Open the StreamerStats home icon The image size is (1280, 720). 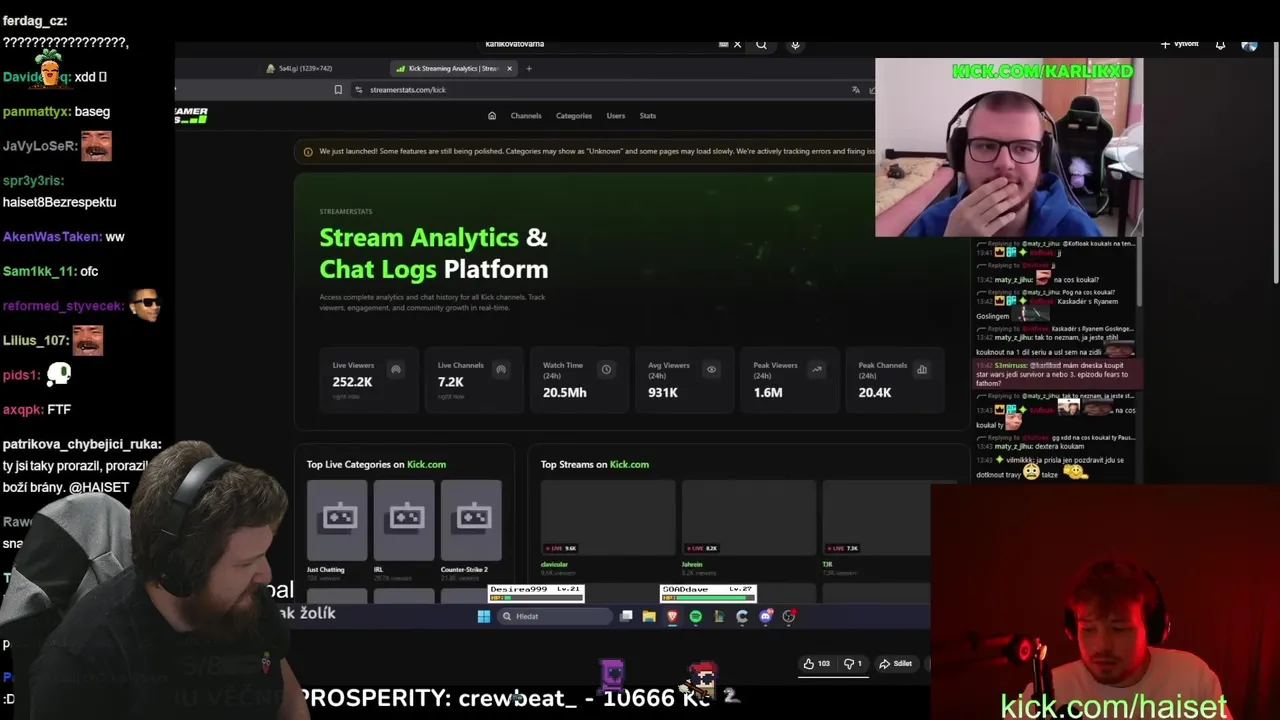click(492, 116)
